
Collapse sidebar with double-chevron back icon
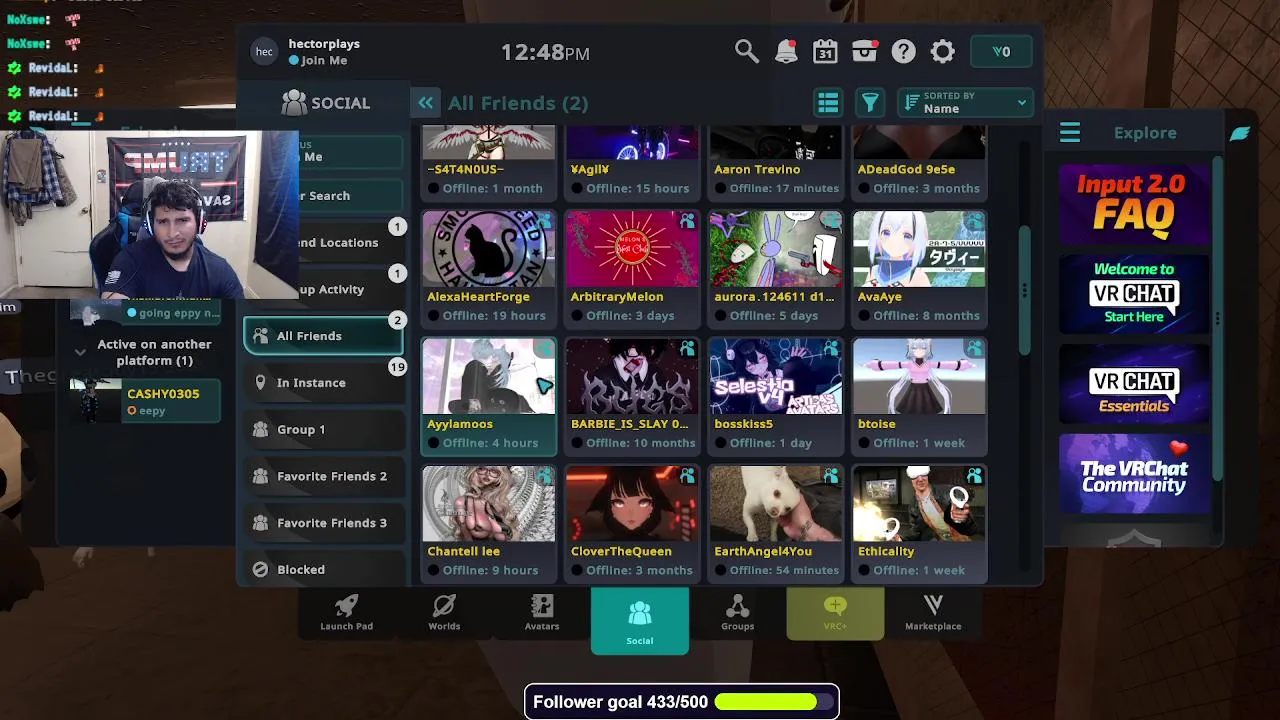coord(426,103)
